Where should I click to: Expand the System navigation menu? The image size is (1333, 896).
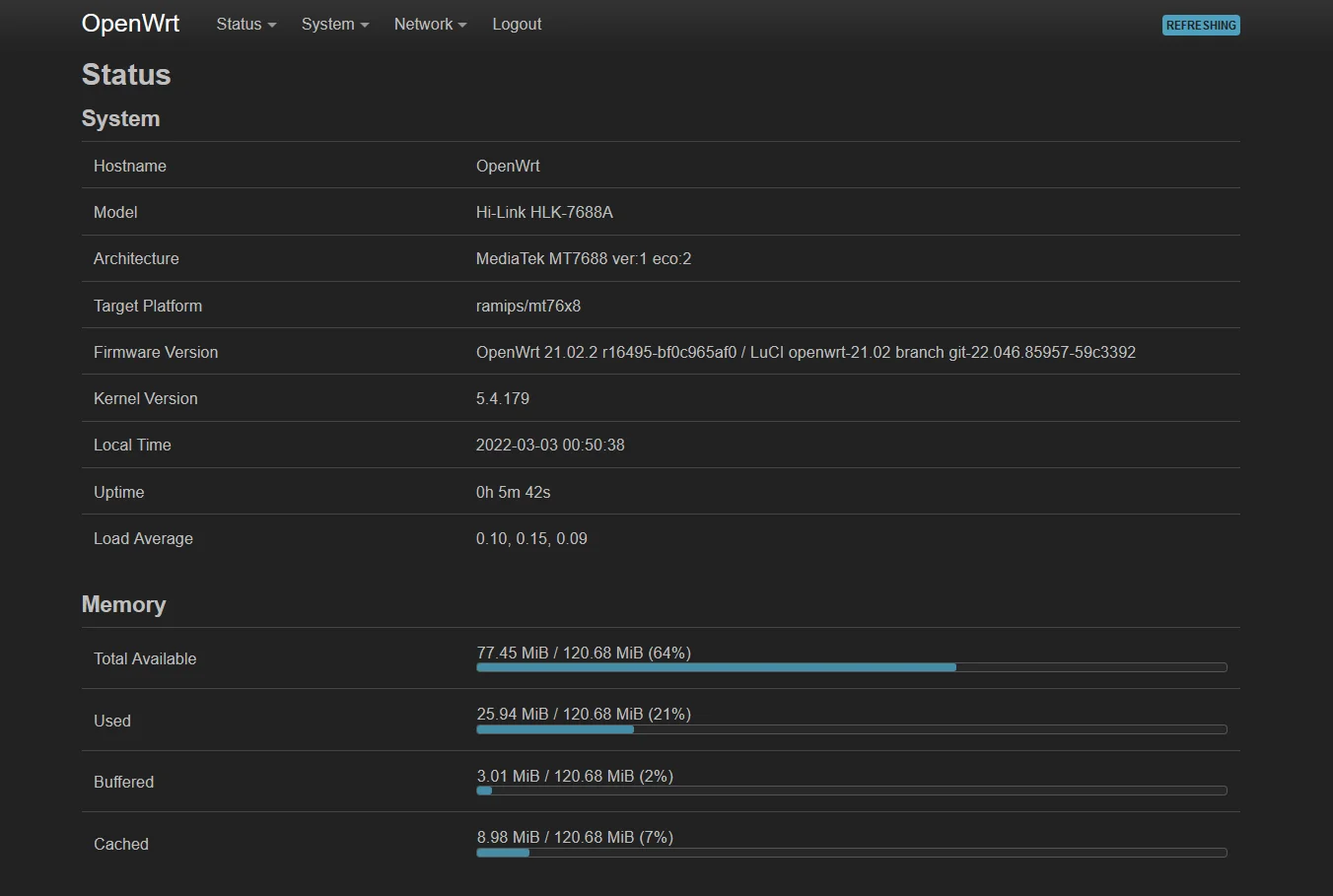point(335,24)
